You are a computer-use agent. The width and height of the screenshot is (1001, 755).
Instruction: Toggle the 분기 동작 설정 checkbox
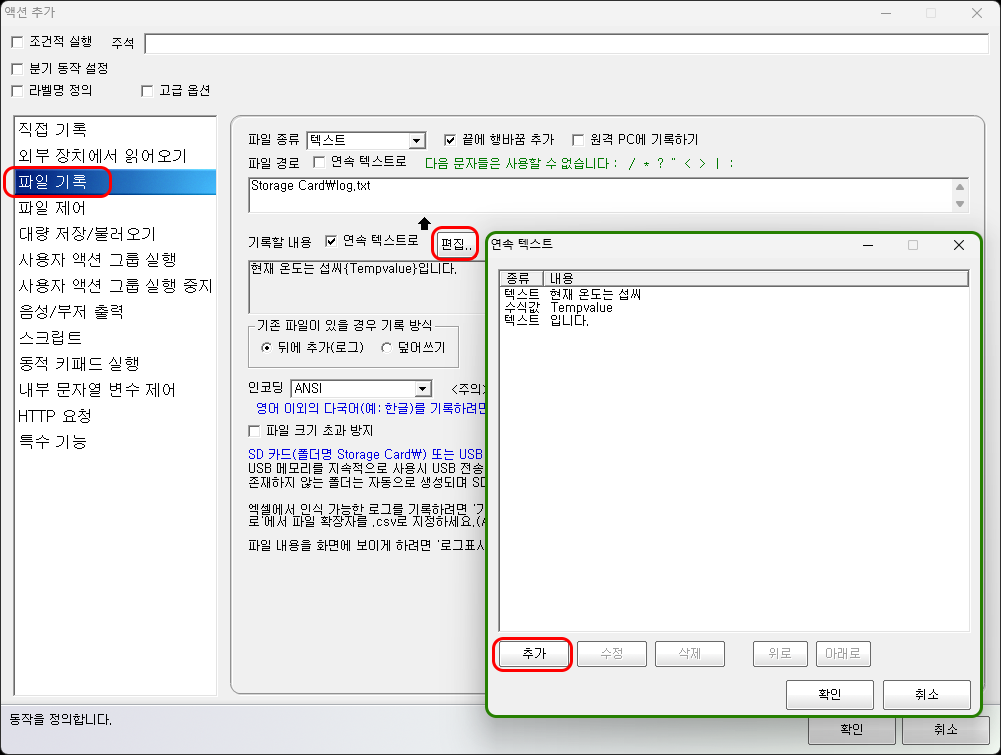(x=17, y=68)
